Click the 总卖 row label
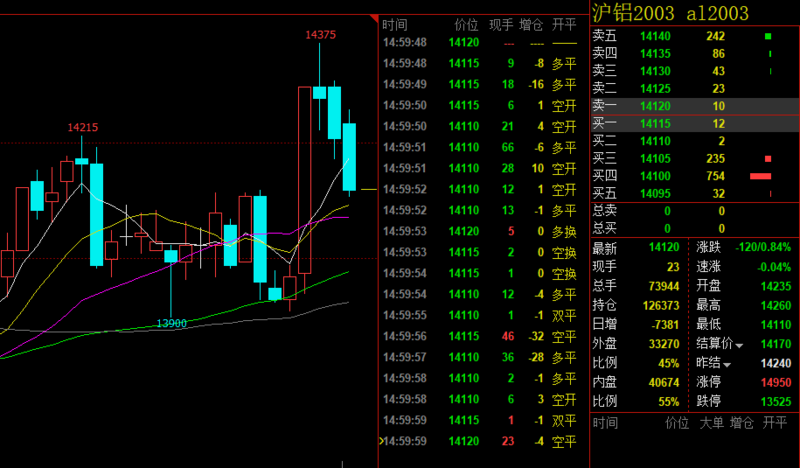 pos(605,211)
